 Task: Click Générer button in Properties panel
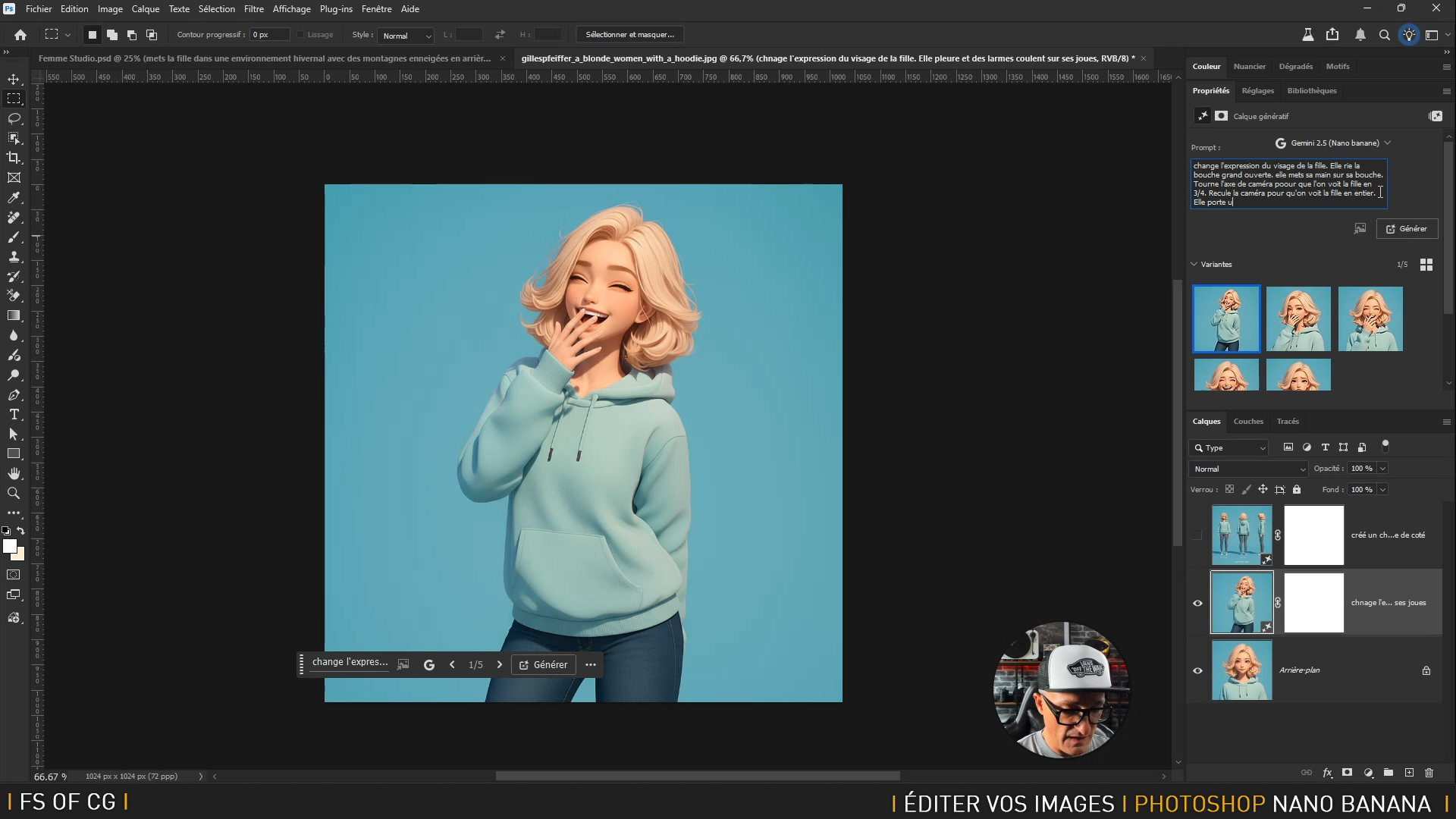pos(1407,229)
